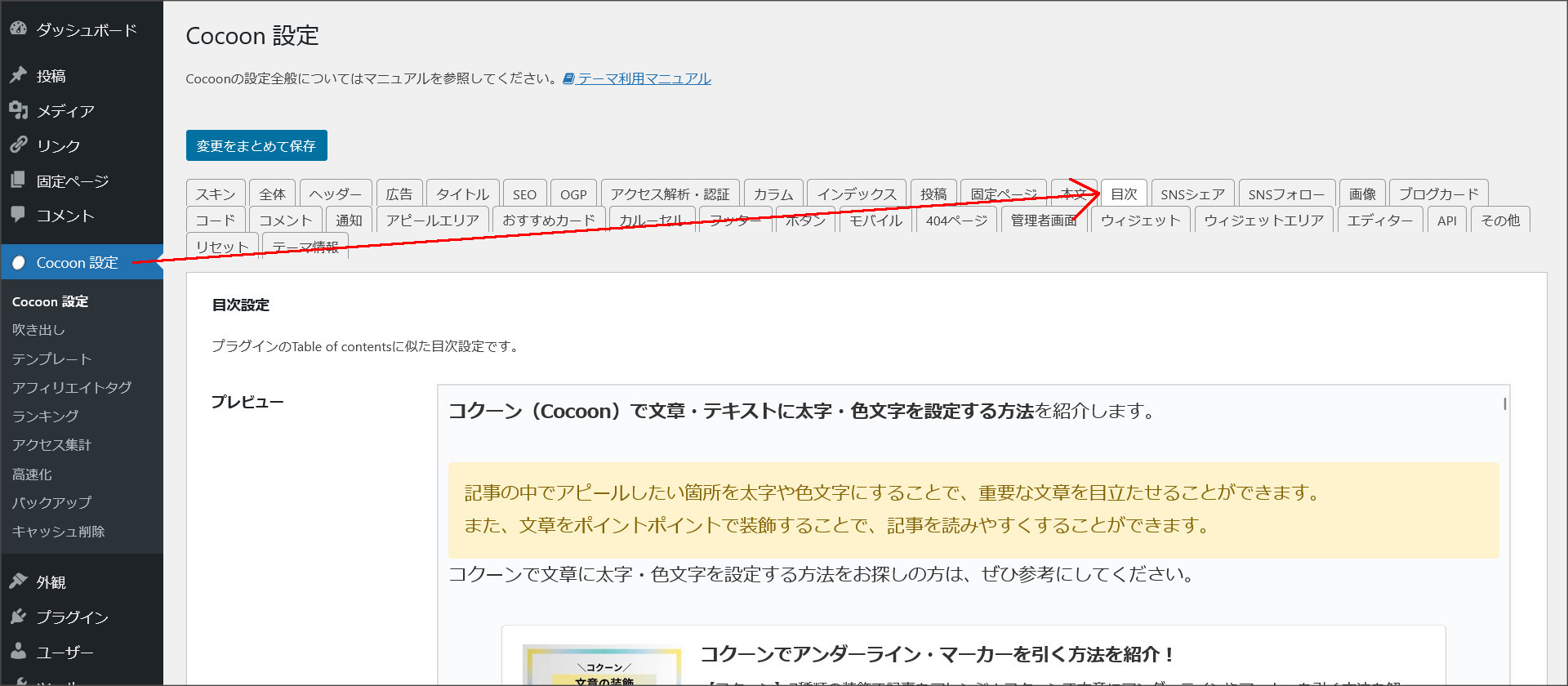Switch to the API tab
The image size is (1568, 686).
(x=1447, y=220)
